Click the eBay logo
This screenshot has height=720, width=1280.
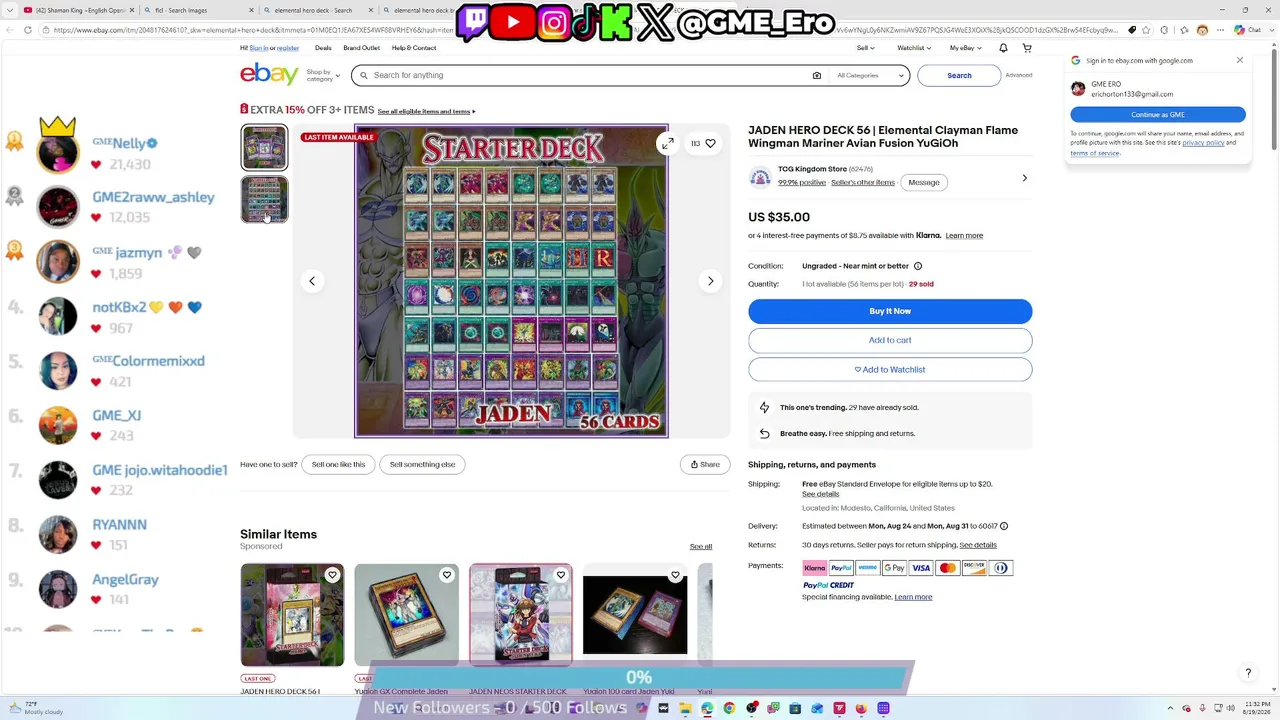[269, 74]
